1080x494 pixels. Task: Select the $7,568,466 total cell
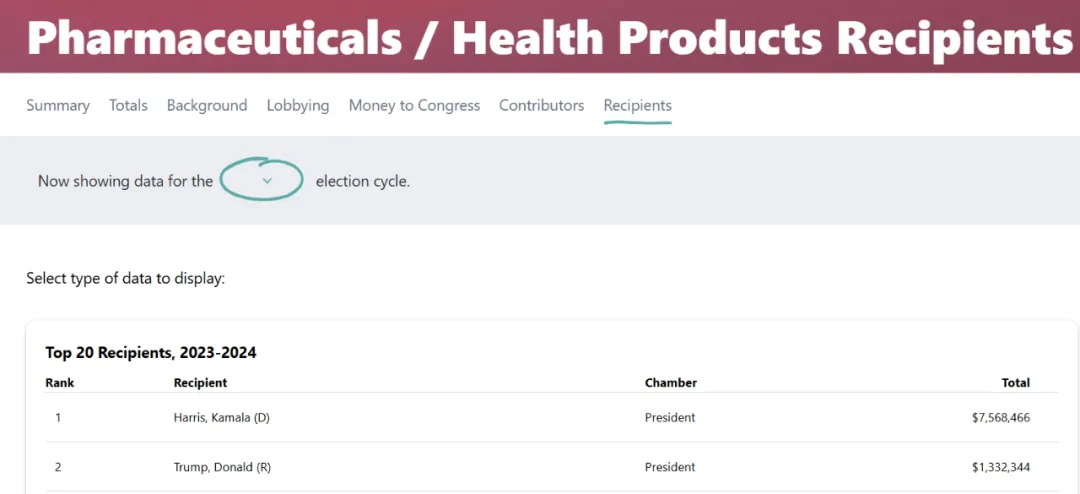997,418
